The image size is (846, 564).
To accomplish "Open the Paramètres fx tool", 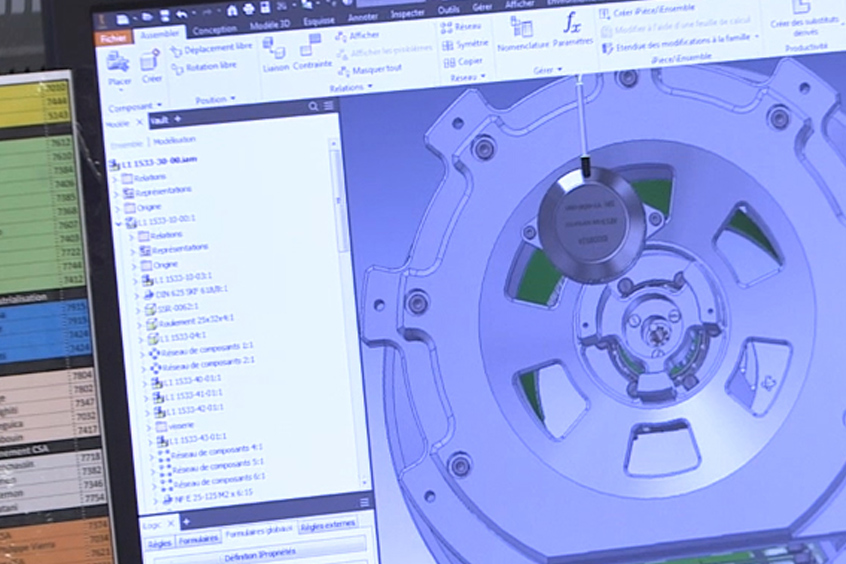I will pos(572,28).
